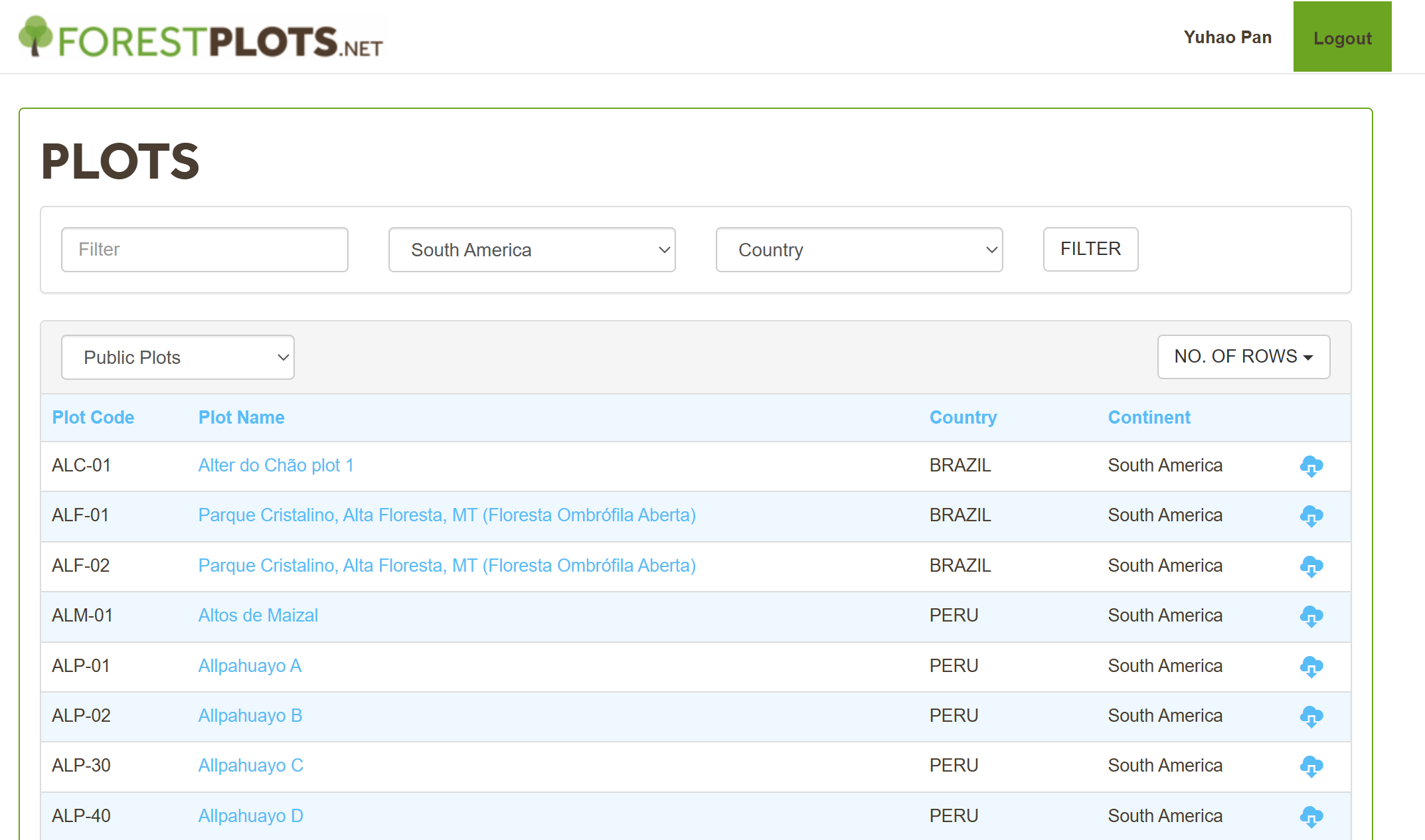
Task: Open the Country filter dropdown
Action: click(x=859, y=250)
